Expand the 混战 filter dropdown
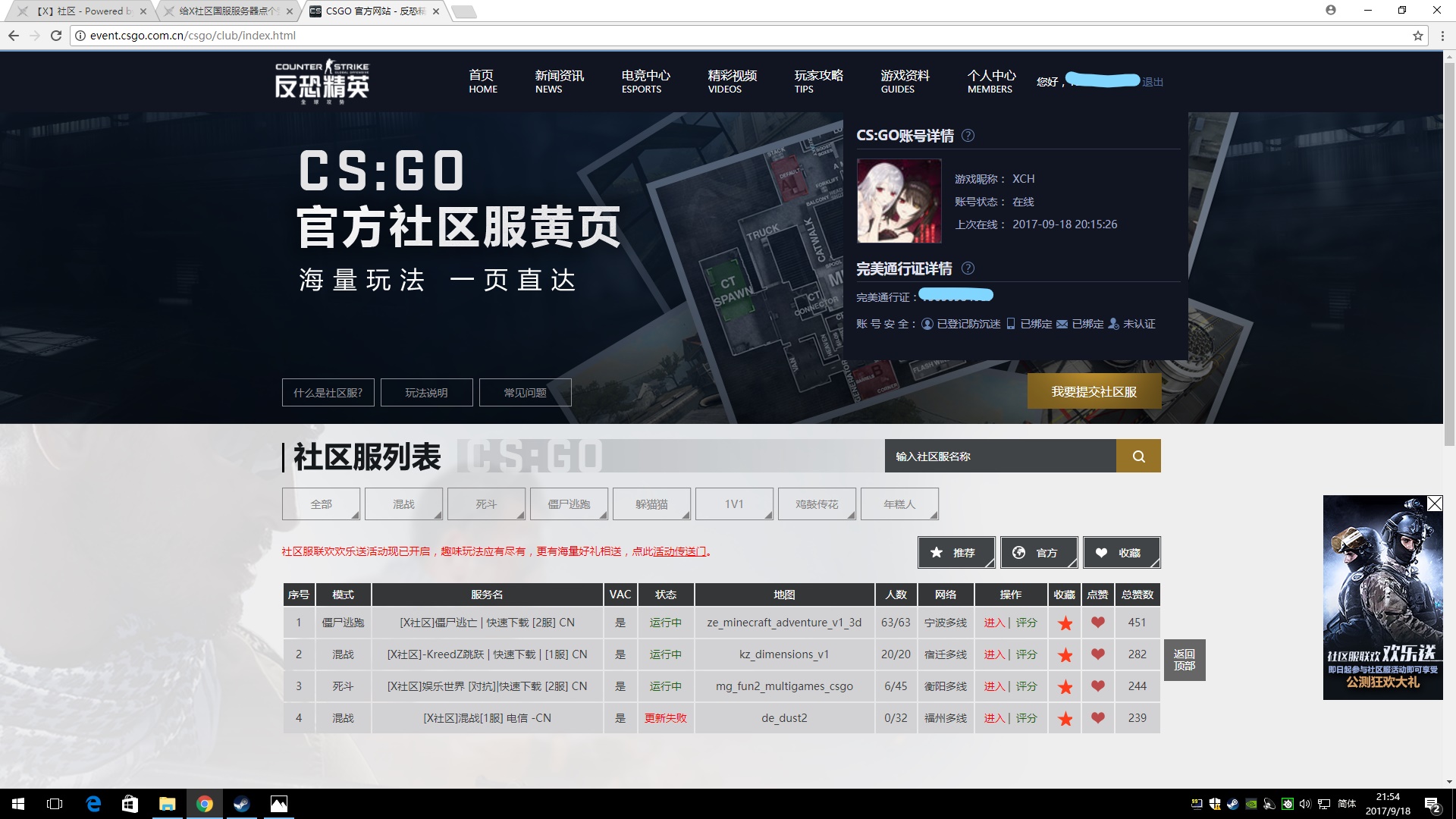Image resolution: width=1456 pixels, height=819 pixels. (403, 504)
